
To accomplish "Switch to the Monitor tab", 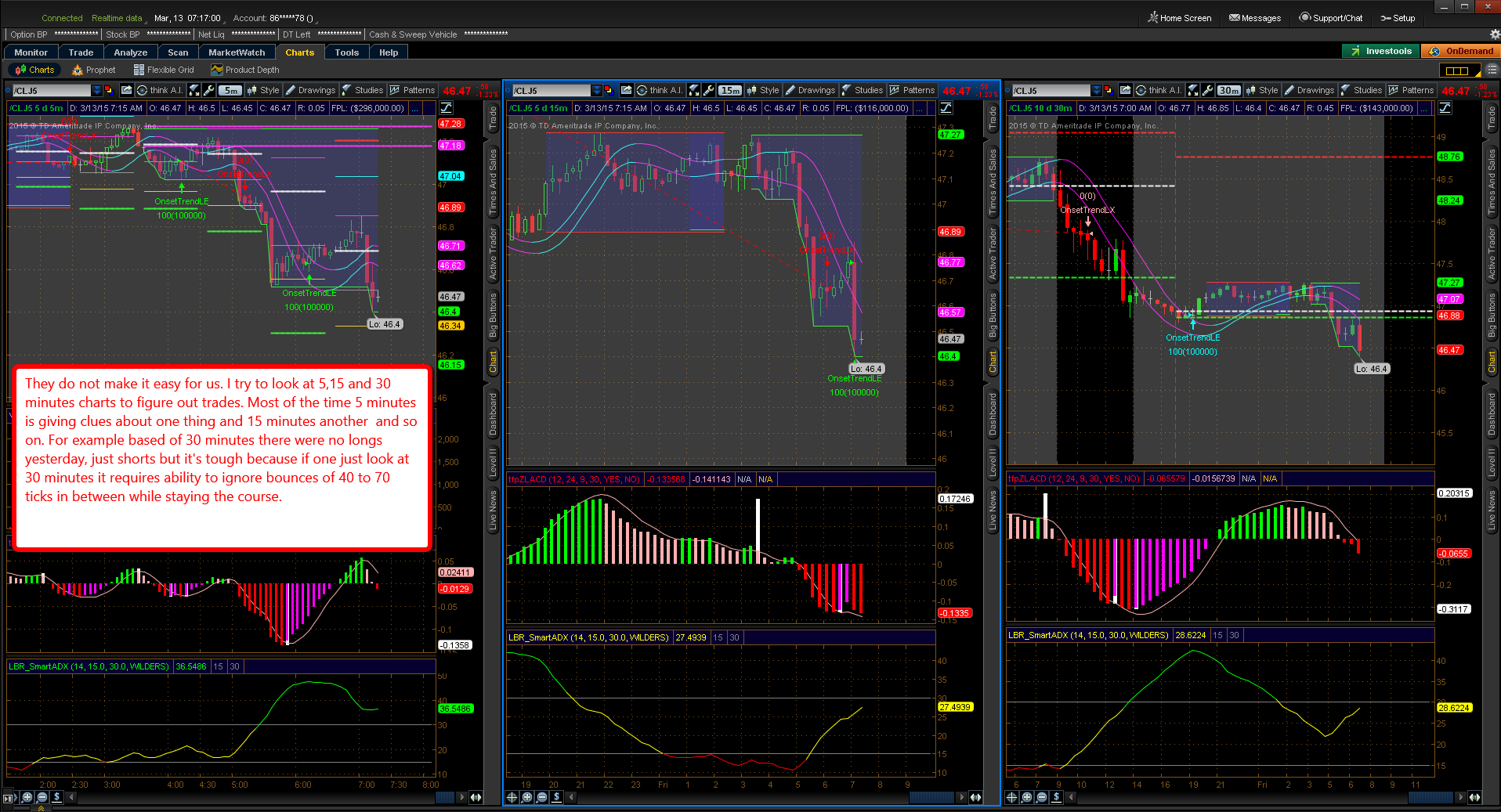I will pyautogui.click(x=31, y=52).
